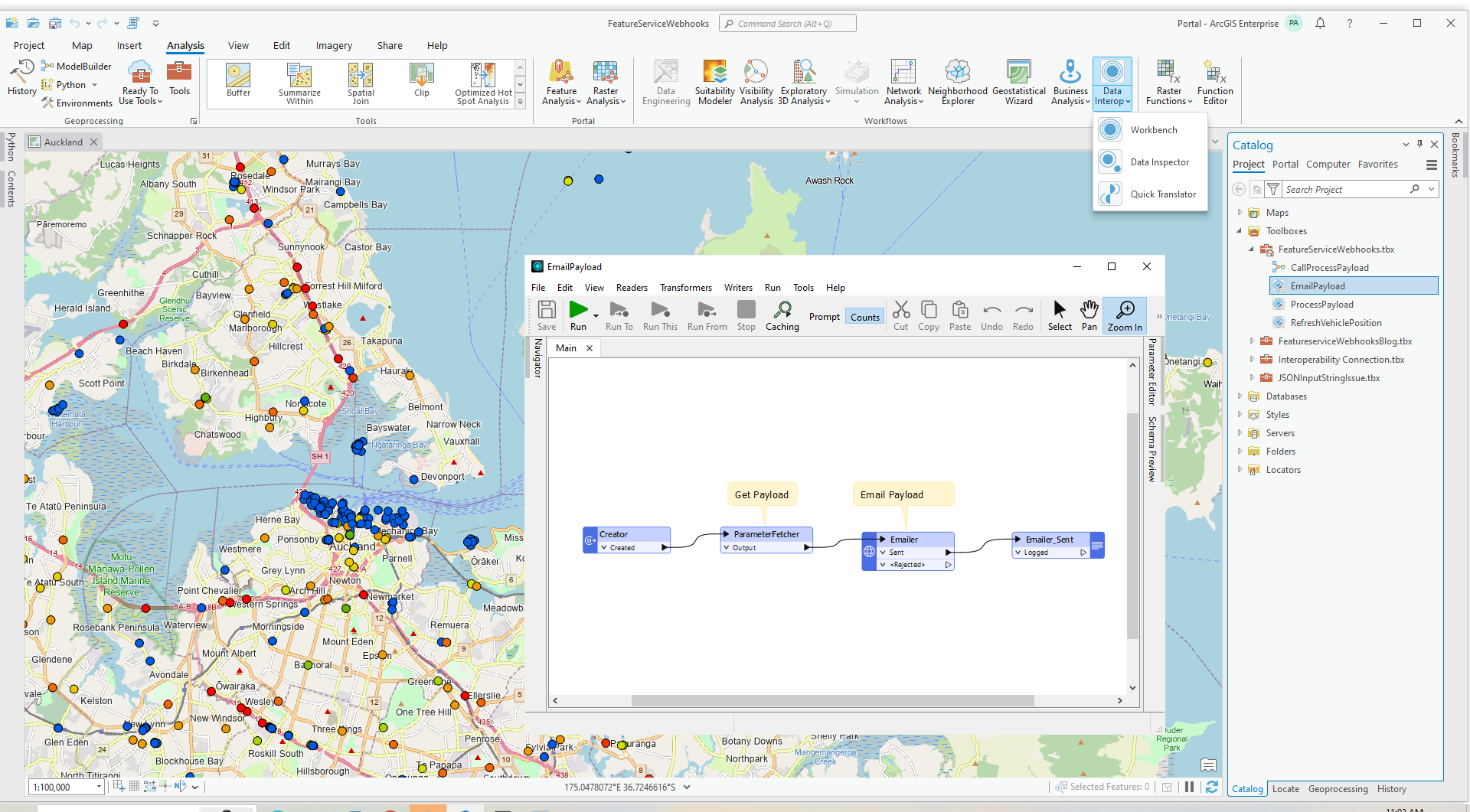Open the map scale 1:100,000 dropdown
The height and width of the screenshot is (812, 1470).
point(99,787)
